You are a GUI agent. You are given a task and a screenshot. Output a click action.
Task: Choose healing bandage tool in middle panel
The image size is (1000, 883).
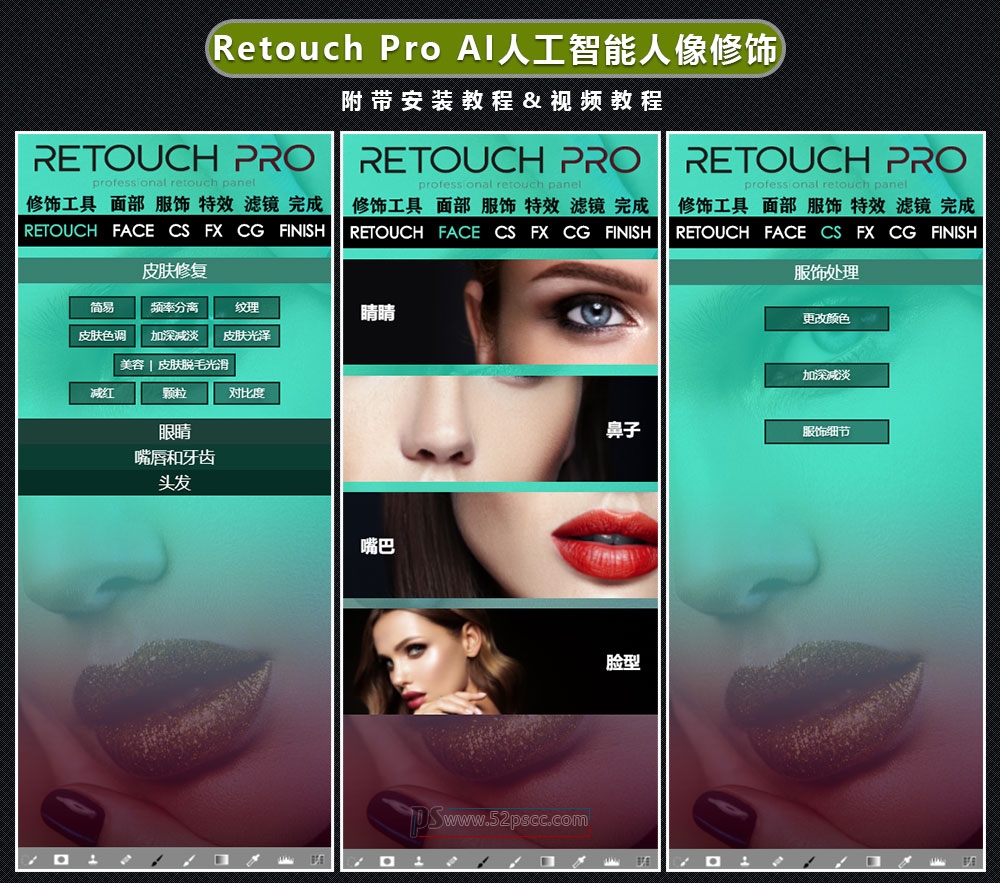point(452,861)
